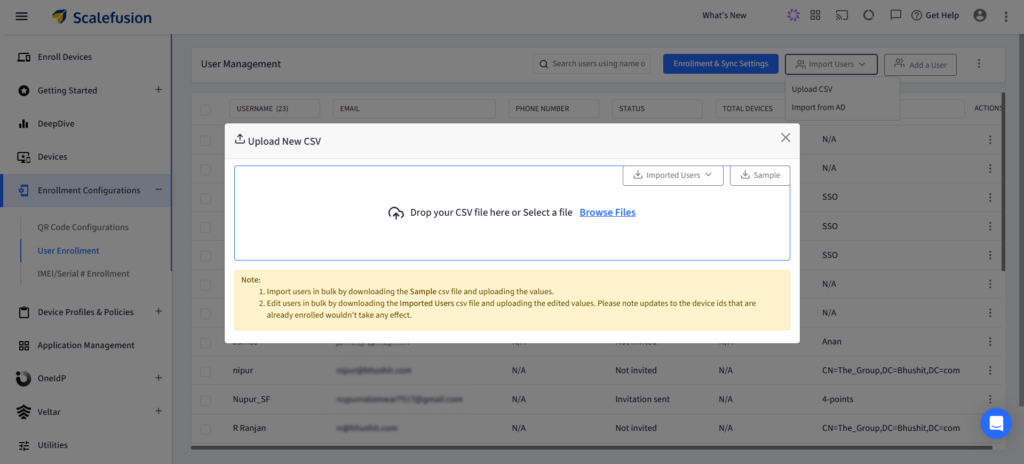
Task: Click the Getting Started star icon
Action: (24, 90)
